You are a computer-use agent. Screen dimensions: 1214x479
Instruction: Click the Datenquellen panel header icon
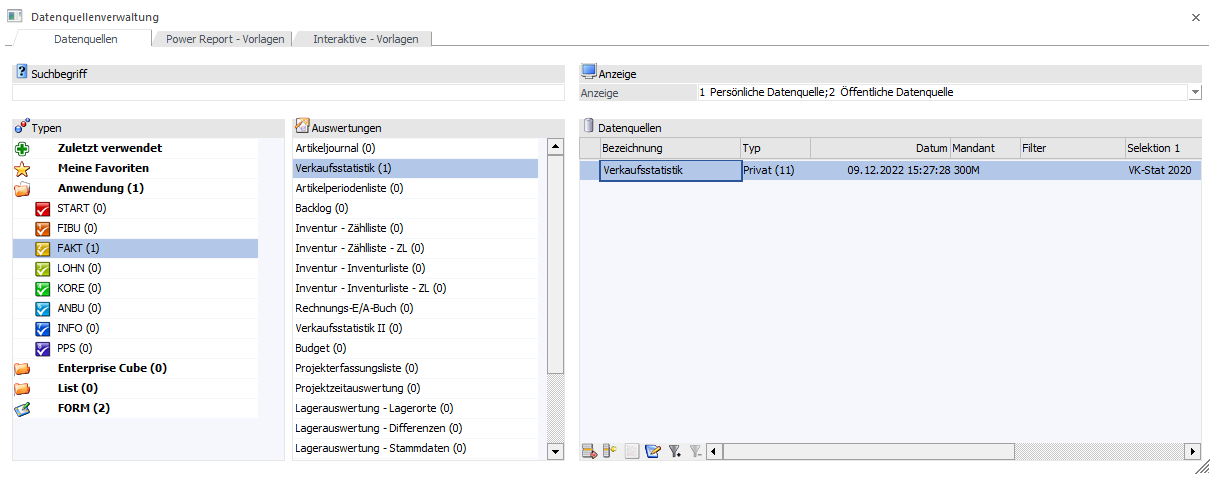[x=588, y=127]
